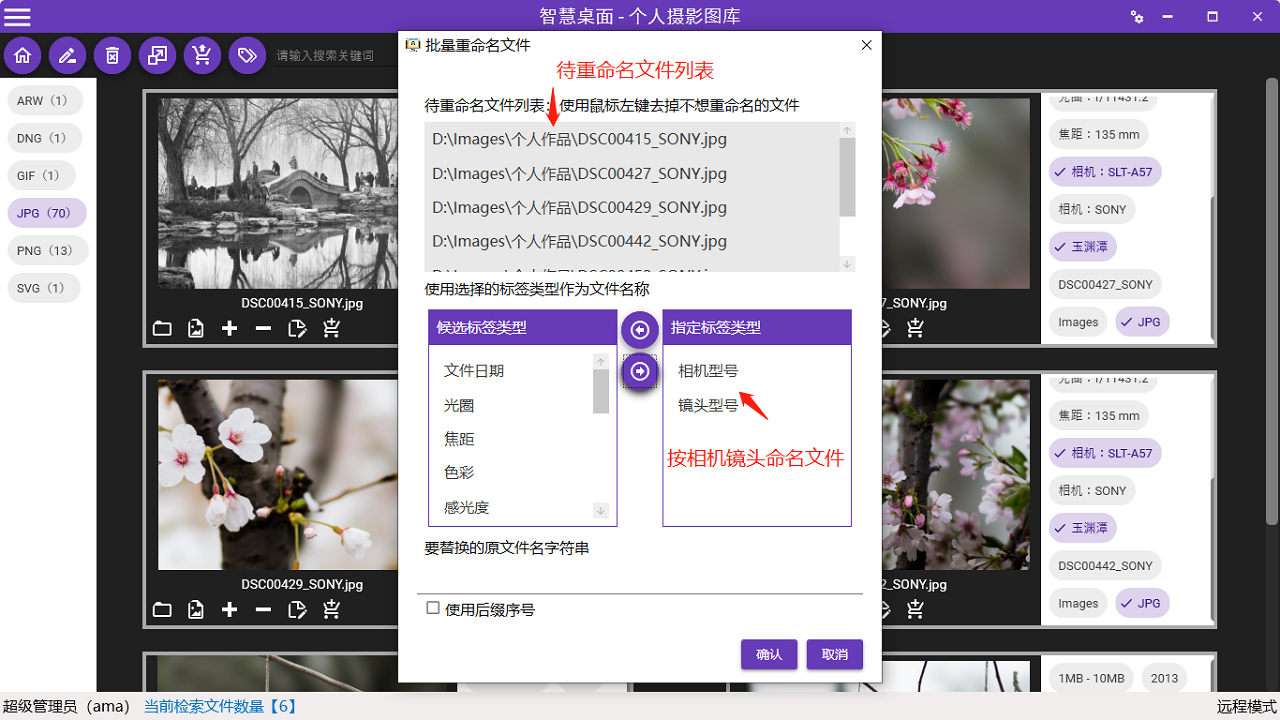The width and height of the screenshot is (1280, 720).
Task: Open the Edit pencil tool in the toolbar
Action: [67, 55]
